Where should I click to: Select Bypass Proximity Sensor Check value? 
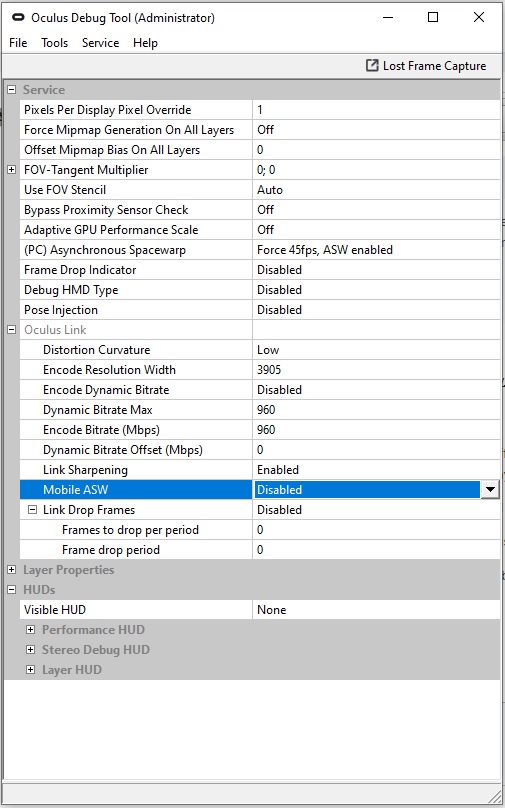(376, 210)
